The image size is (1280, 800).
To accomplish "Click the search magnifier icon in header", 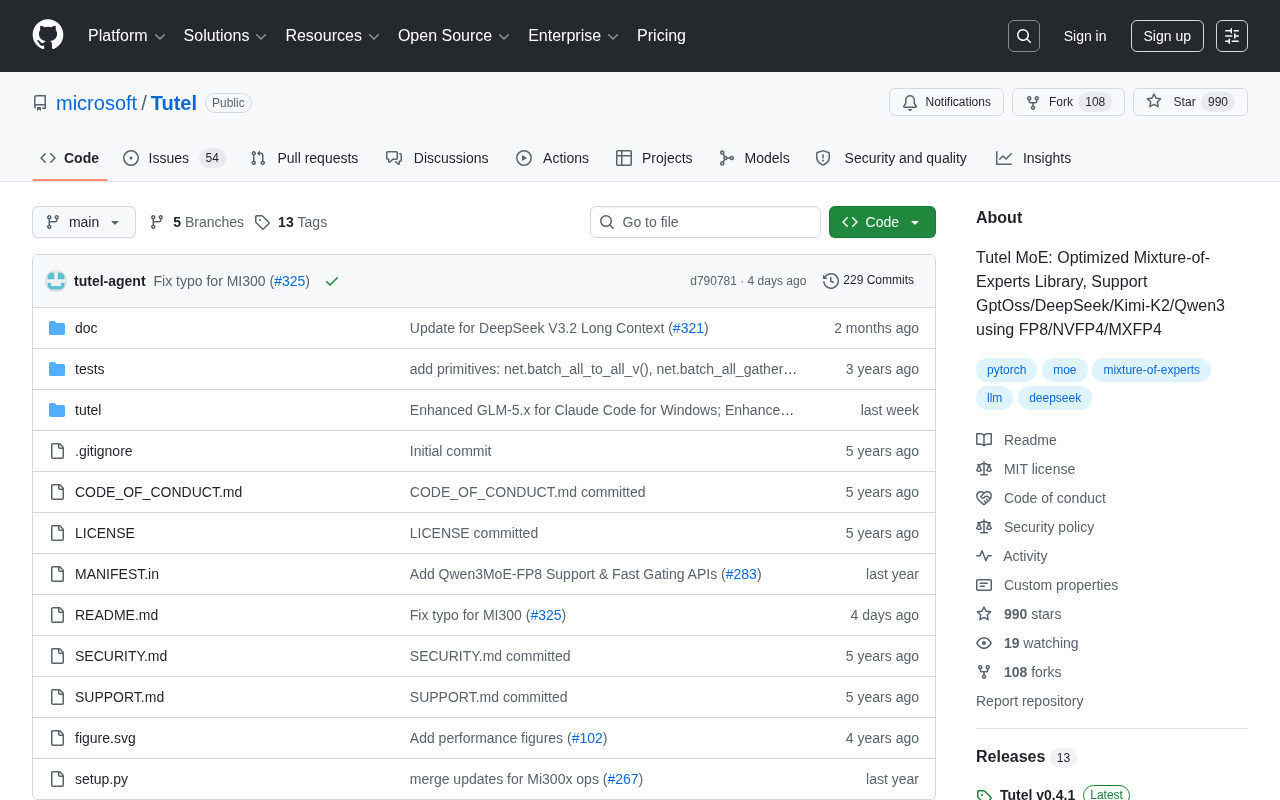I will [x=1024, y=36].
